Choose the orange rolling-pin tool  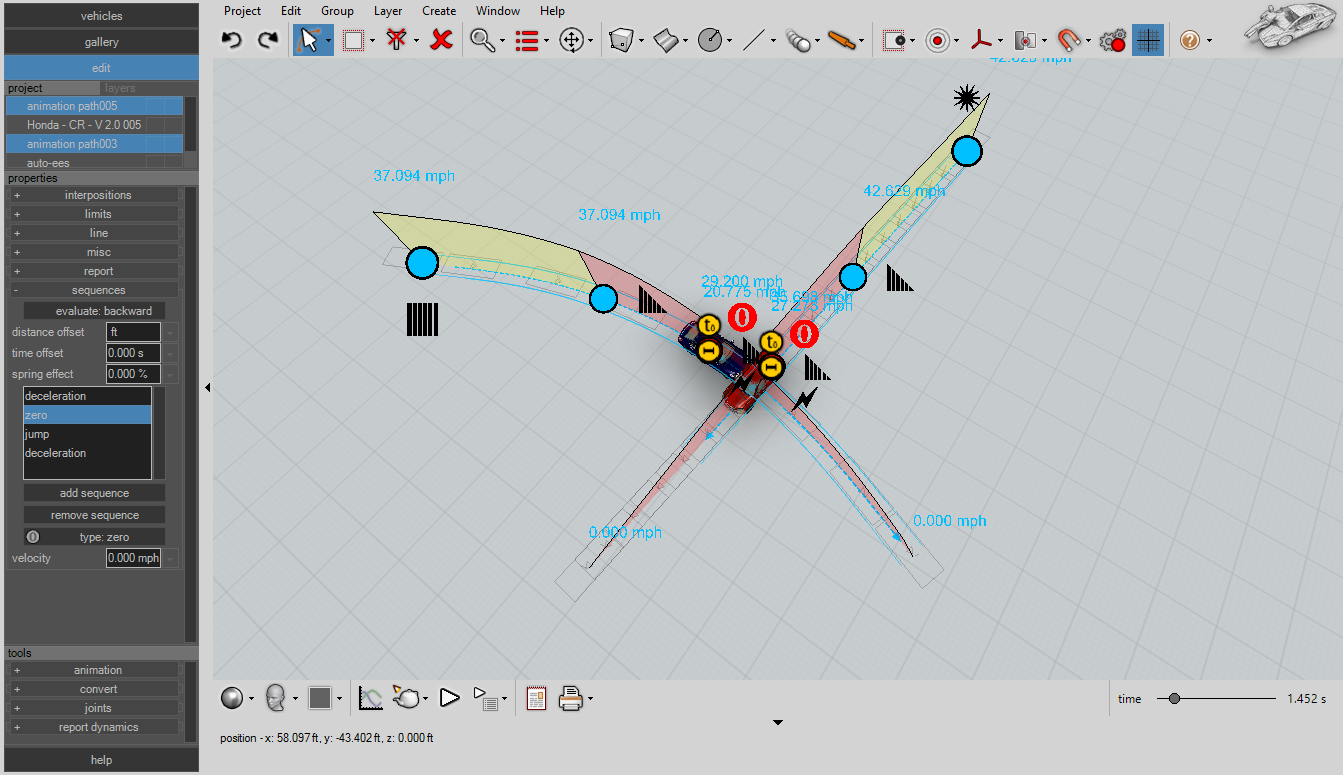click(842, 40)
